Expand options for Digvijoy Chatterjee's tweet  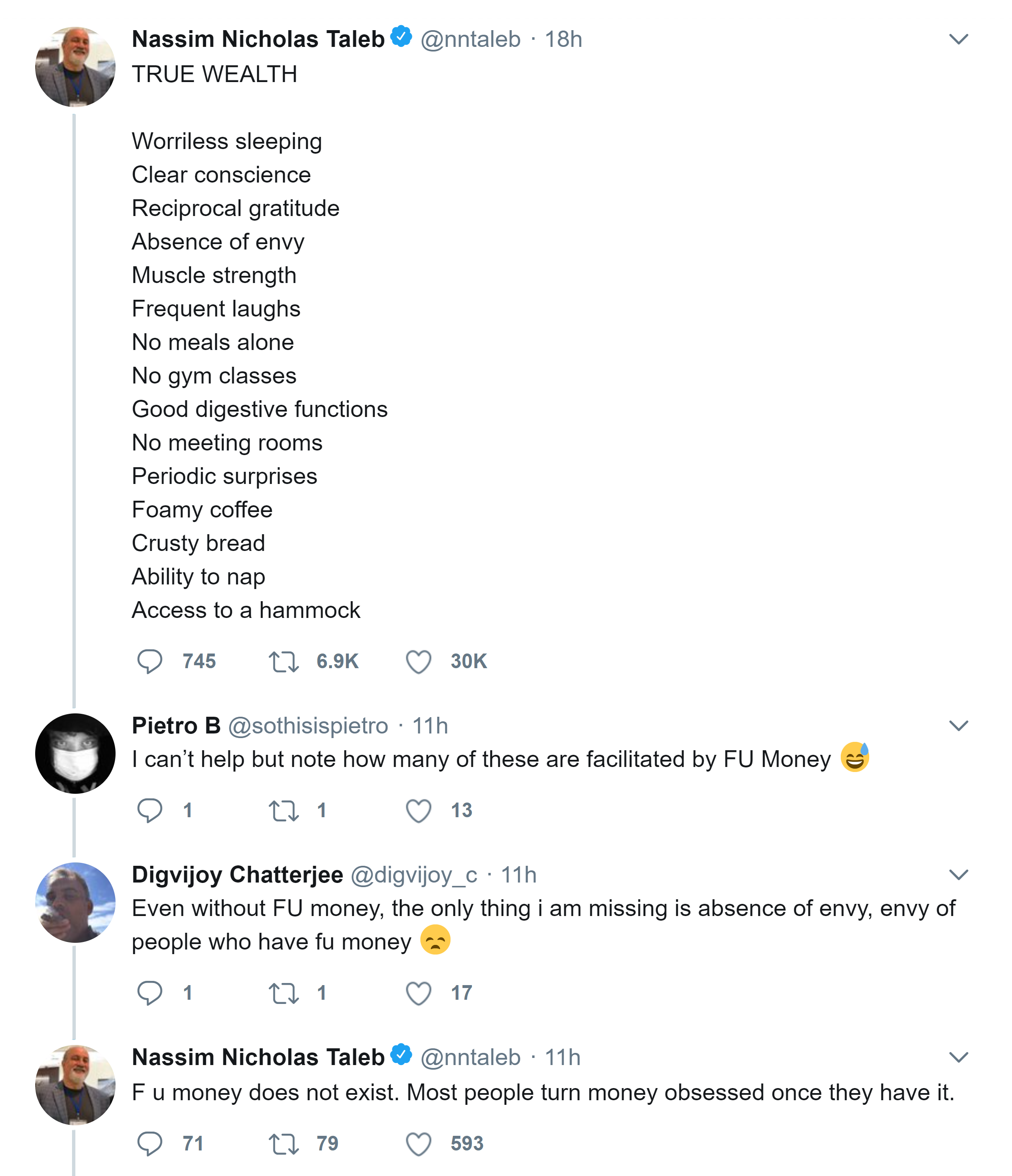click(958, 875)
